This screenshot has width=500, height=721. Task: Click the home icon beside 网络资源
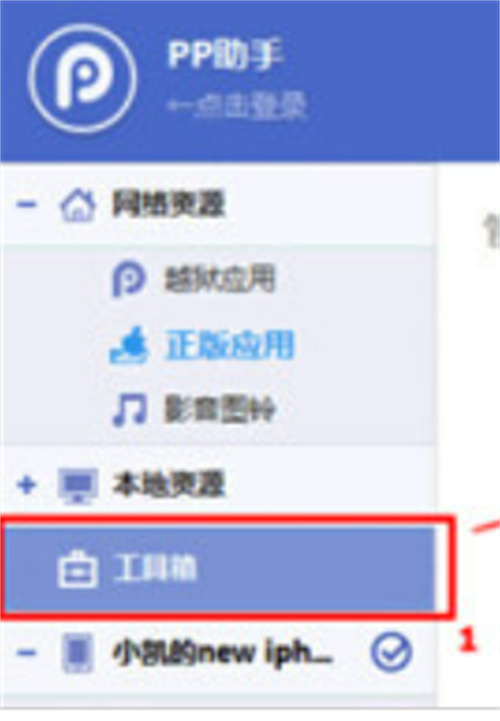tap(78, 205)
